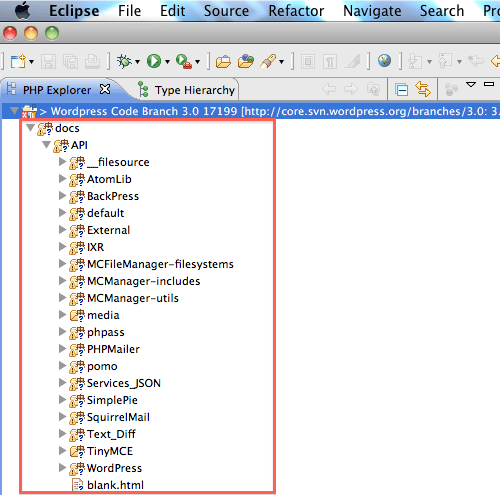
Task: Switch to the PHP Explorer tab
Action: pyautogui.click(x=57, y=90)
